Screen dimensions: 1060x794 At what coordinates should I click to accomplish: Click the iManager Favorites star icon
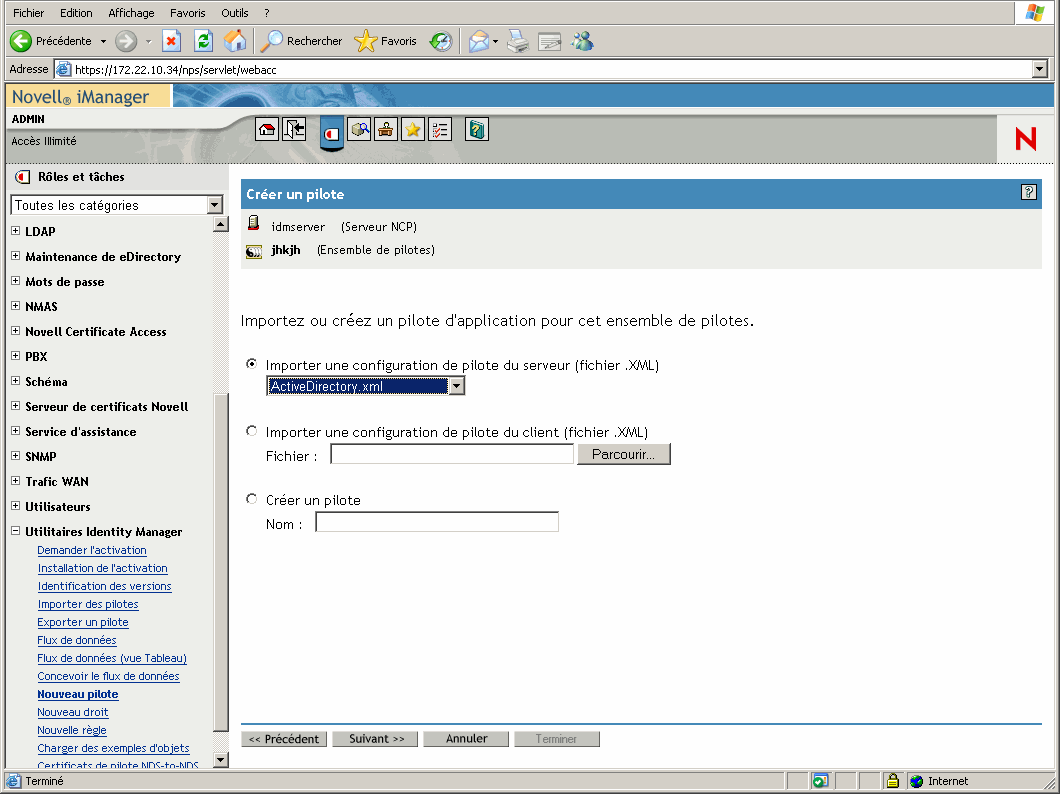pos(412,129)
